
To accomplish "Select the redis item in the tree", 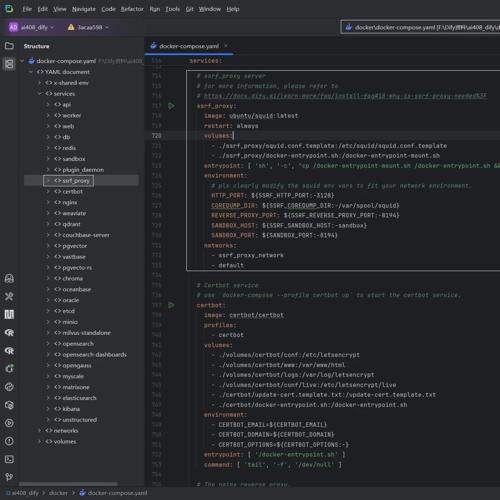I will [69, 148].
